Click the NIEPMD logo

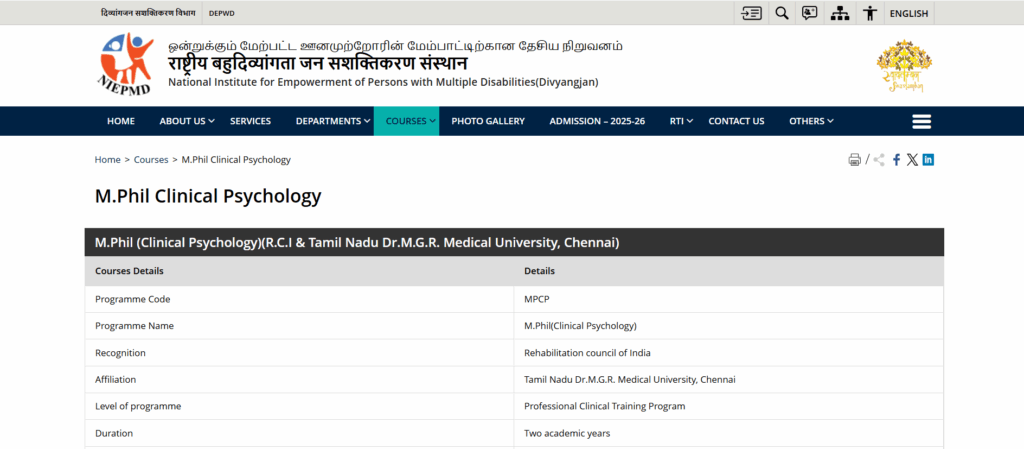click(x=125, y=64)
